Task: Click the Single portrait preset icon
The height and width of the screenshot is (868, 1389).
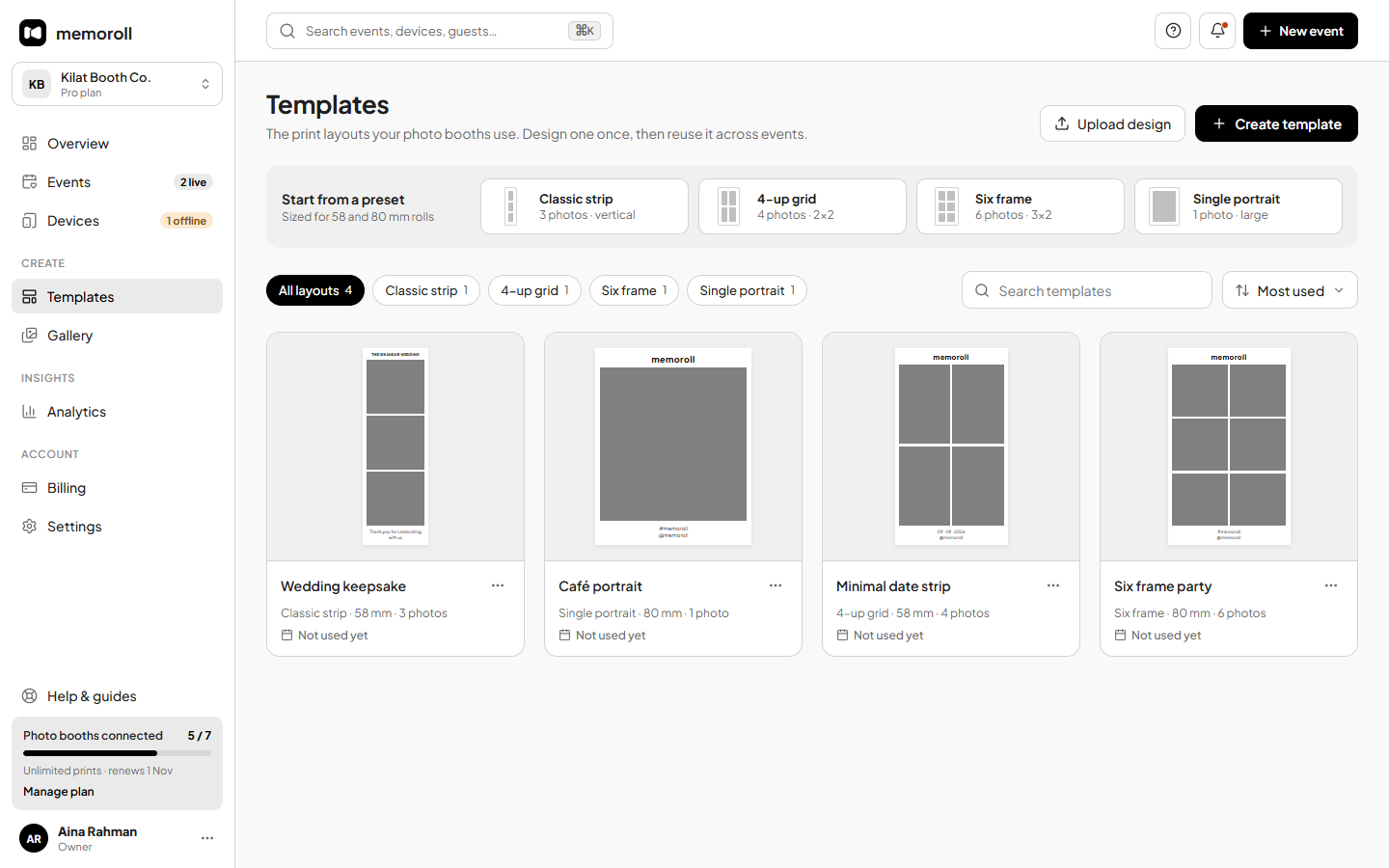Action: pyautogui.click(x=1165, y=206)
